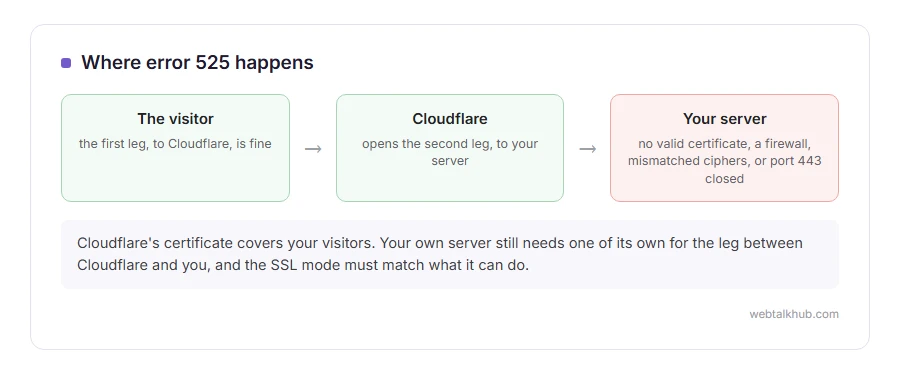Click the 'Where error 525 happens' heading
The width and height of the screenshot is (900, 371).
197,63
